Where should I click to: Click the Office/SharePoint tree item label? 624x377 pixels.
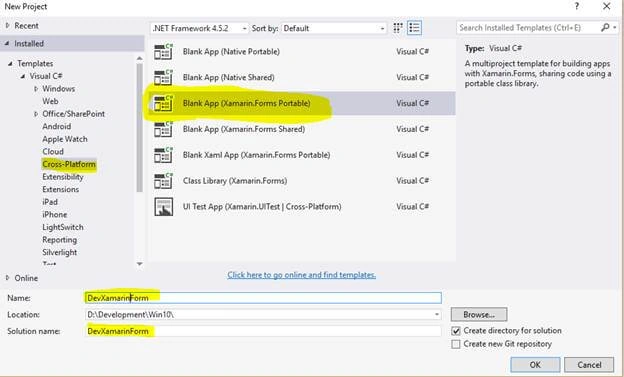(73, 114)
